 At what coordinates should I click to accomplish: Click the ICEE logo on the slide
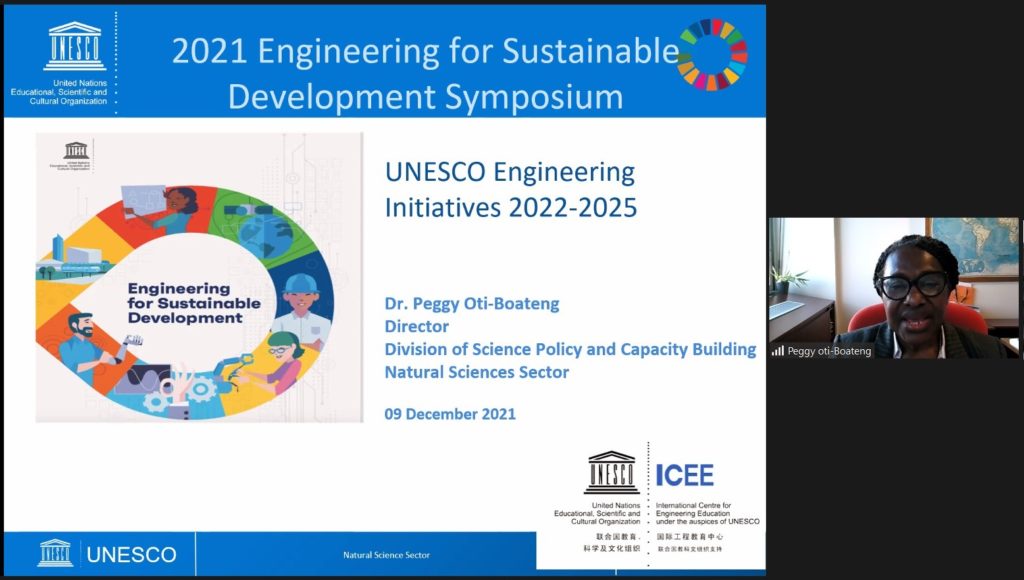click(685, 475)
